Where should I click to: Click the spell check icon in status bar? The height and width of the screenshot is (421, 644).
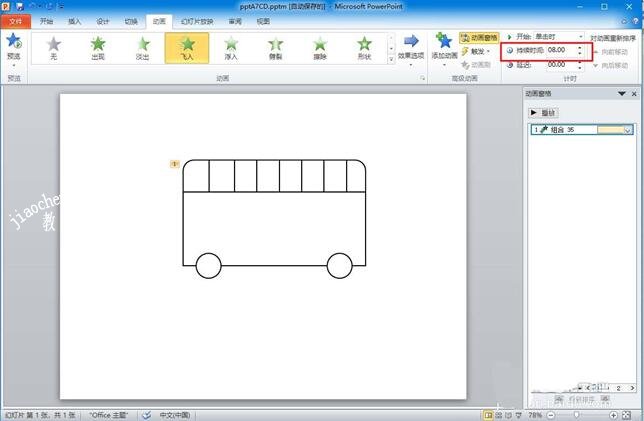pyautogui.click(x=147, y=415)
